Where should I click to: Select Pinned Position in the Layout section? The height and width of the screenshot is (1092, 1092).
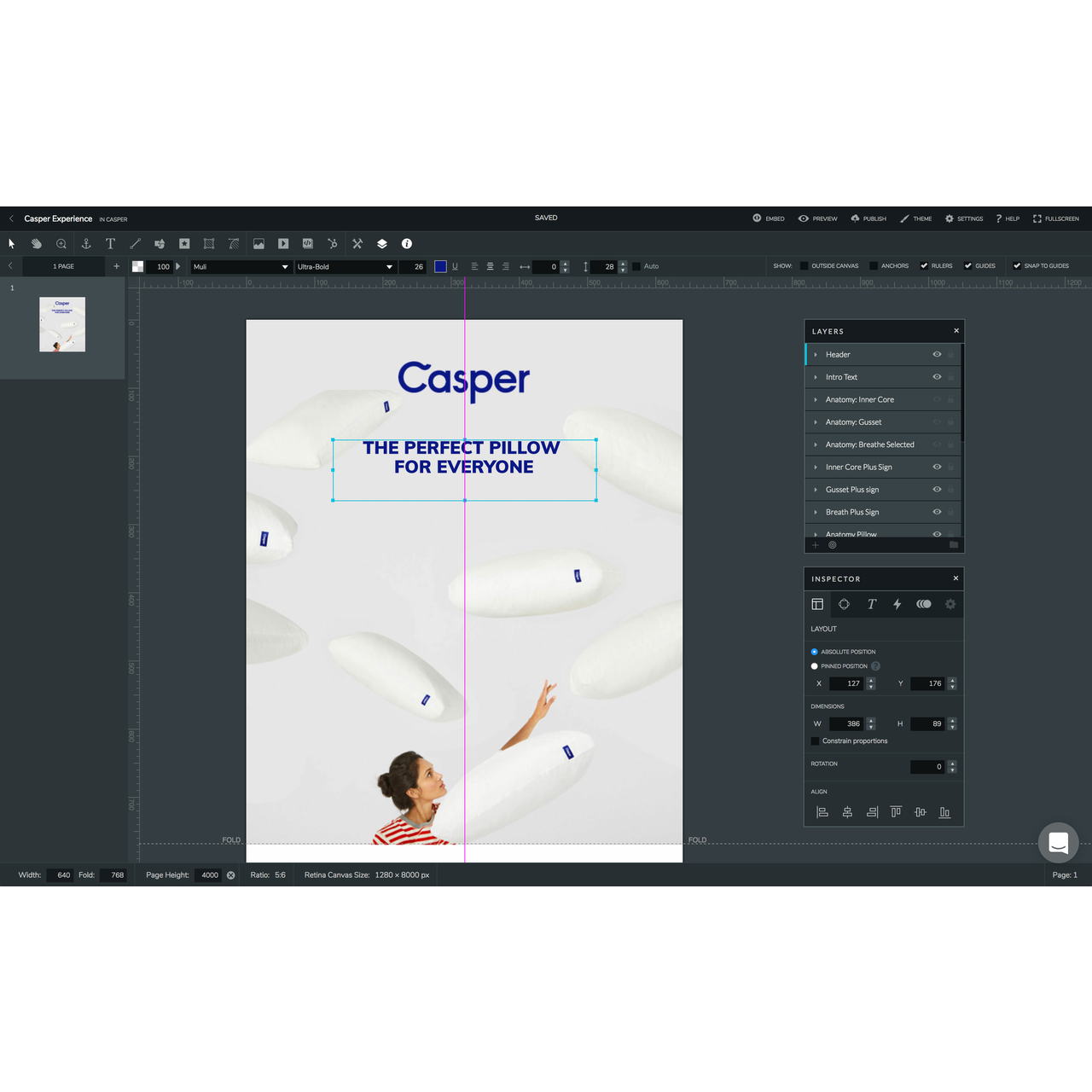814,666
